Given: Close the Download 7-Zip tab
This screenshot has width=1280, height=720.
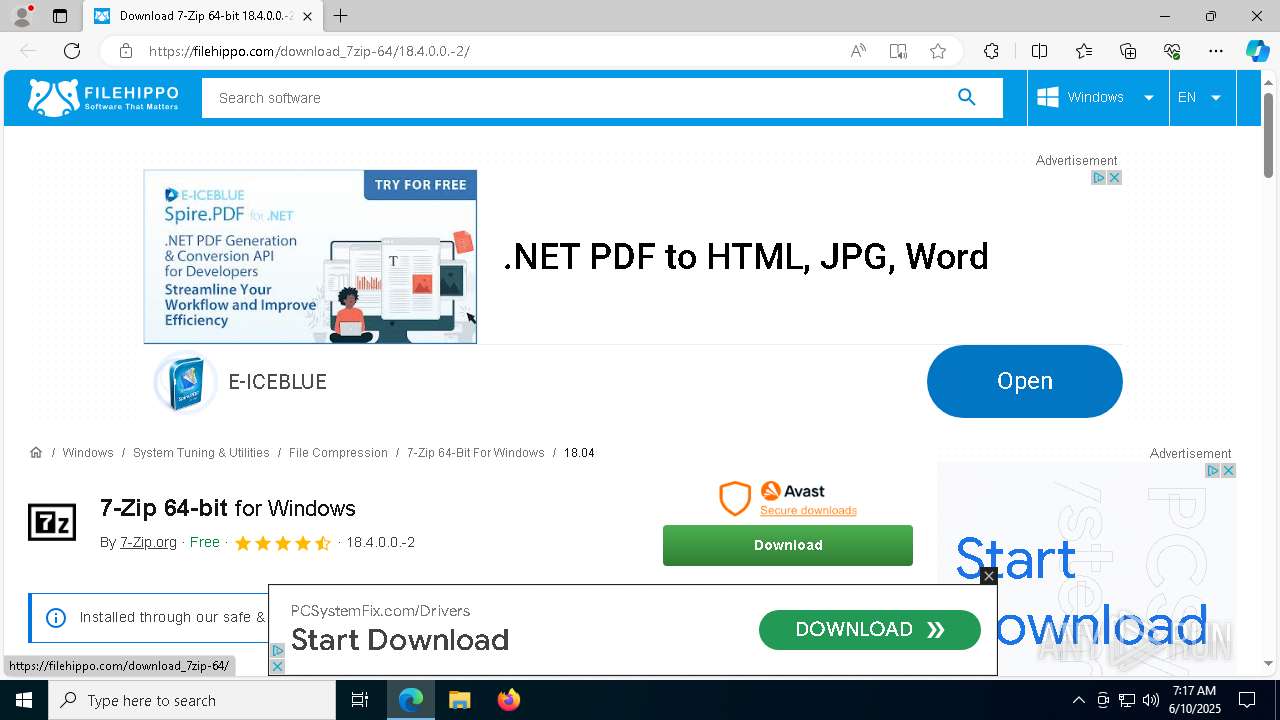Looking at the screenshot, I should tap(307, 16).
